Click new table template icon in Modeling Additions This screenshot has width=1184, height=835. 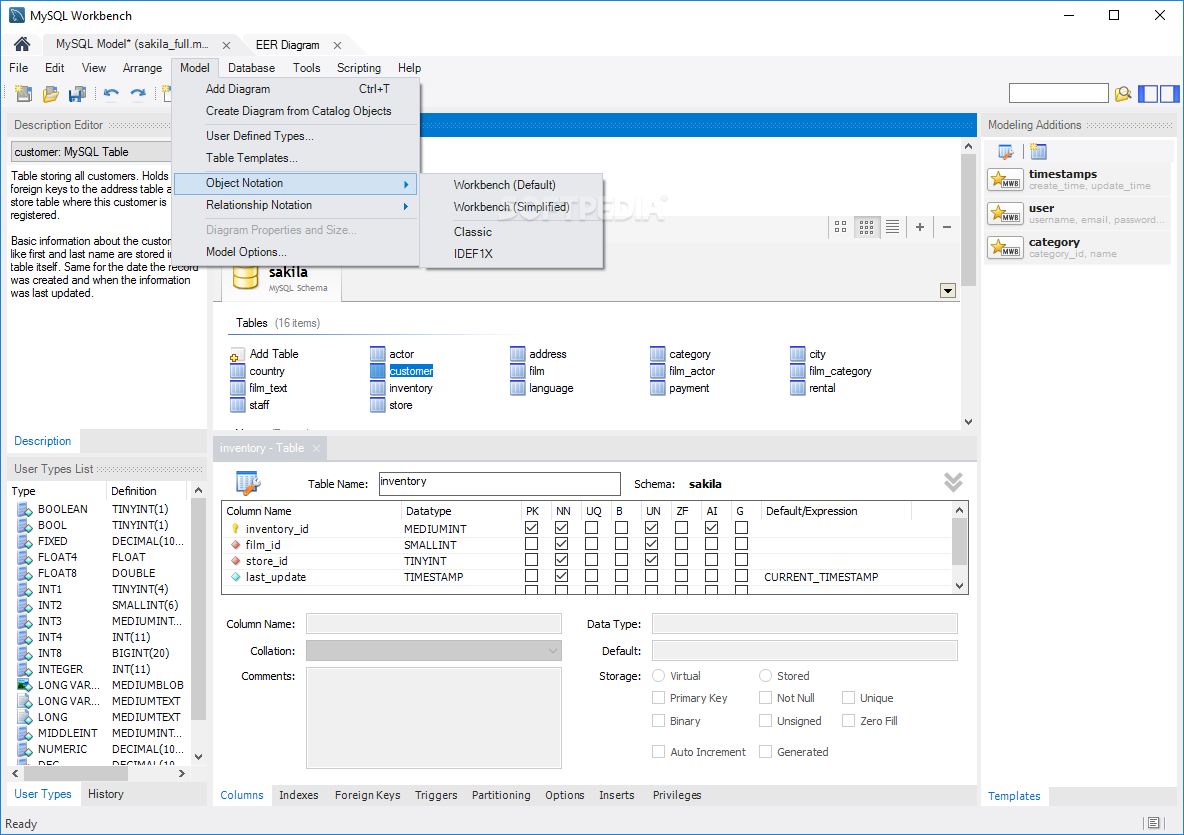1038,152
